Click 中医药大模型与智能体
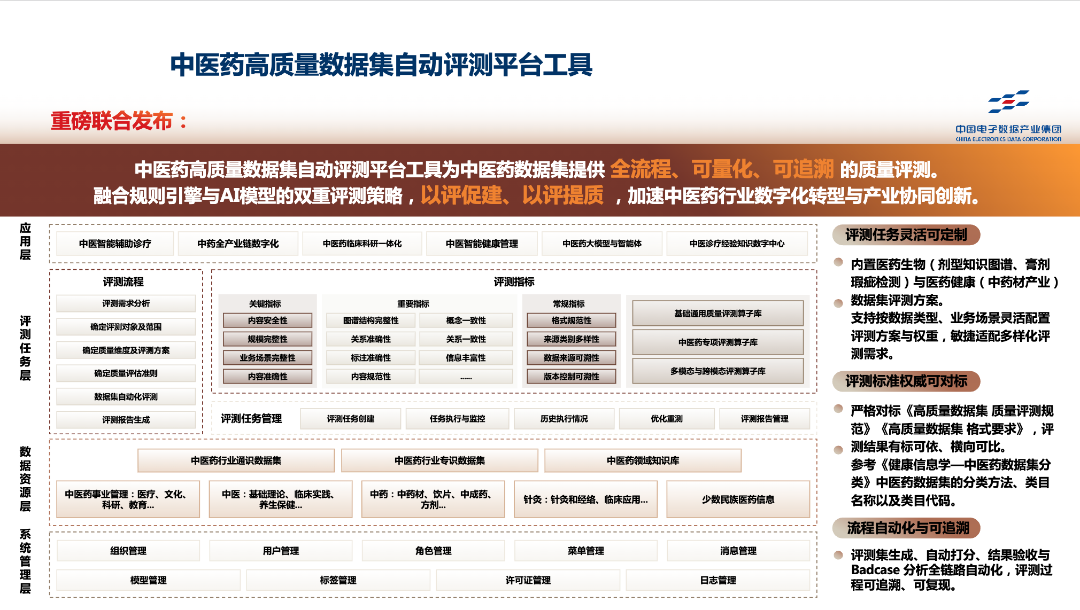This screenshot has height=610, width=1080. 602,244
